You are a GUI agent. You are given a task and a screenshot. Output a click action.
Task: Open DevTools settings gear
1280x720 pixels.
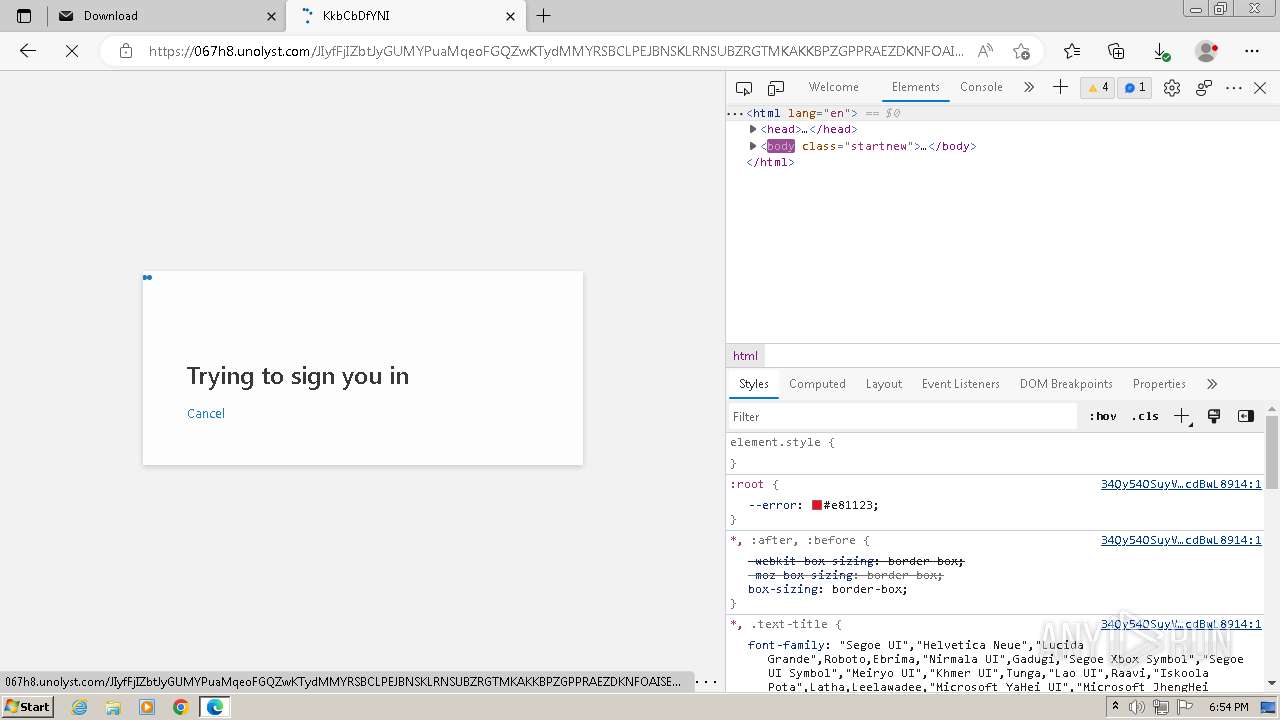click(1172, 88)
